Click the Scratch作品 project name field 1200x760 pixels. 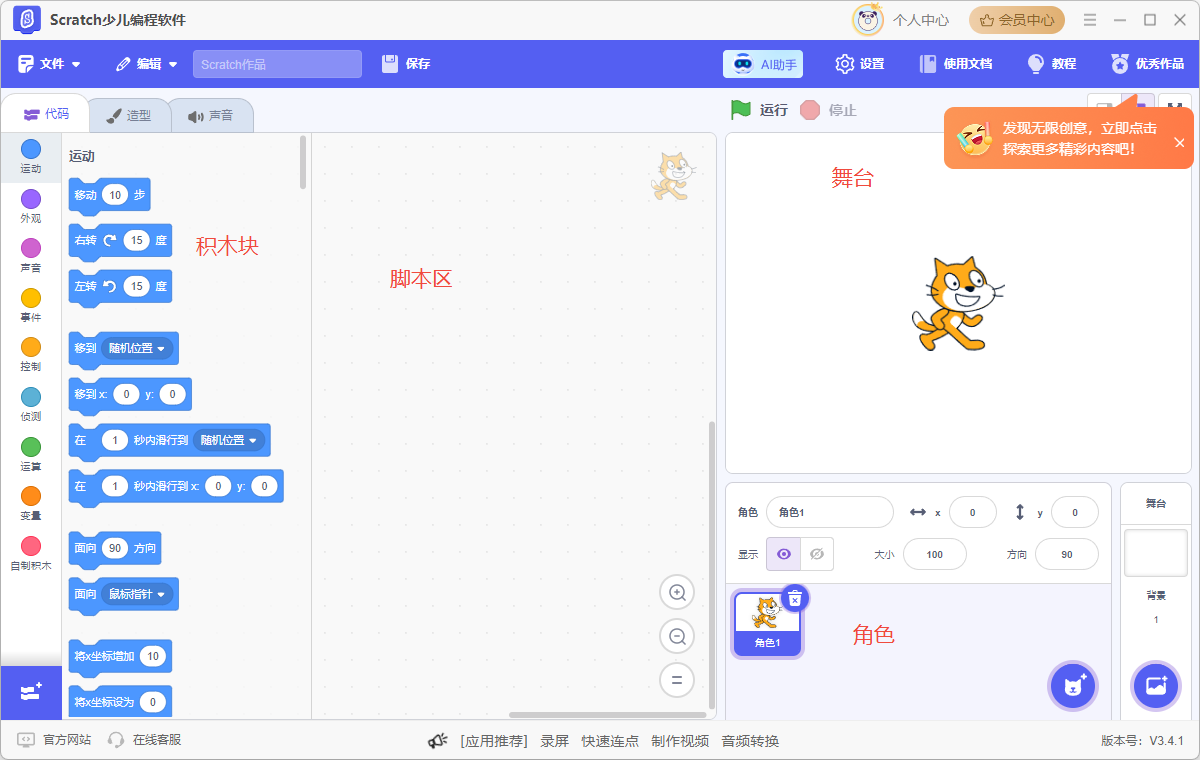(x=277, y=64)
